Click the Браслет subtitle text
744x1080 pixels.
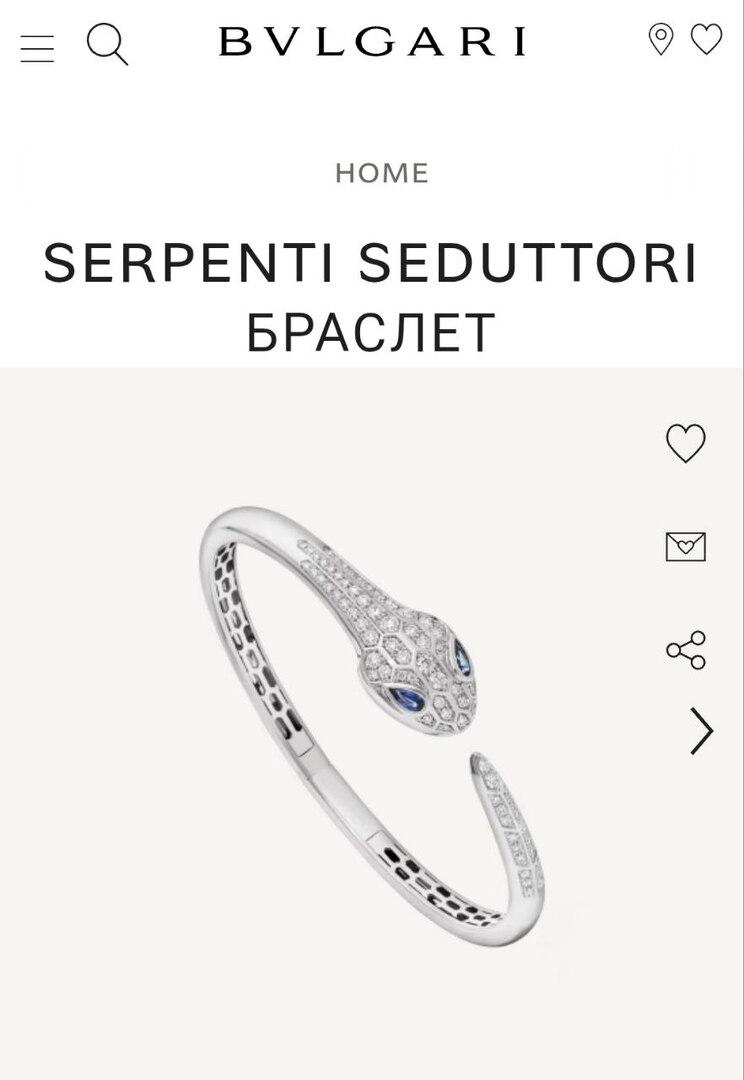pos(371,332)
